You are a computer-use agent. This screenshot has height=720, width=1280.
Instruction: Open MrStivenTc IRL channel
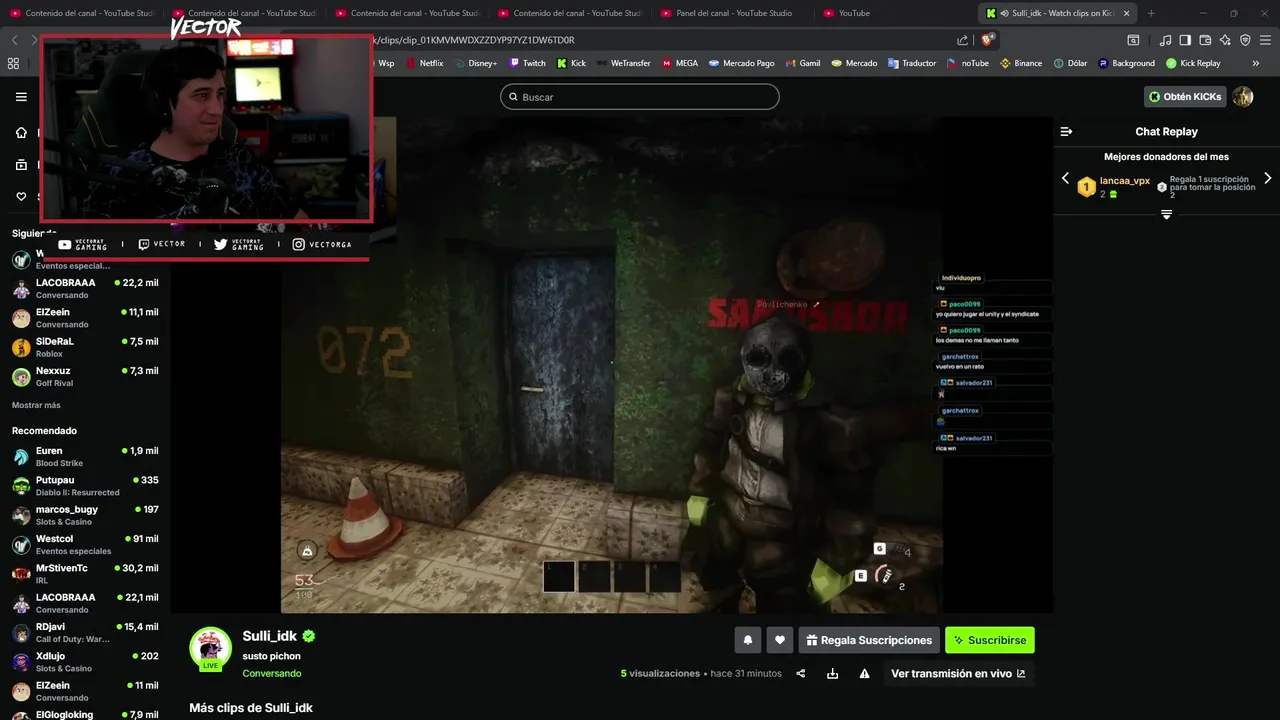point(85,574)
